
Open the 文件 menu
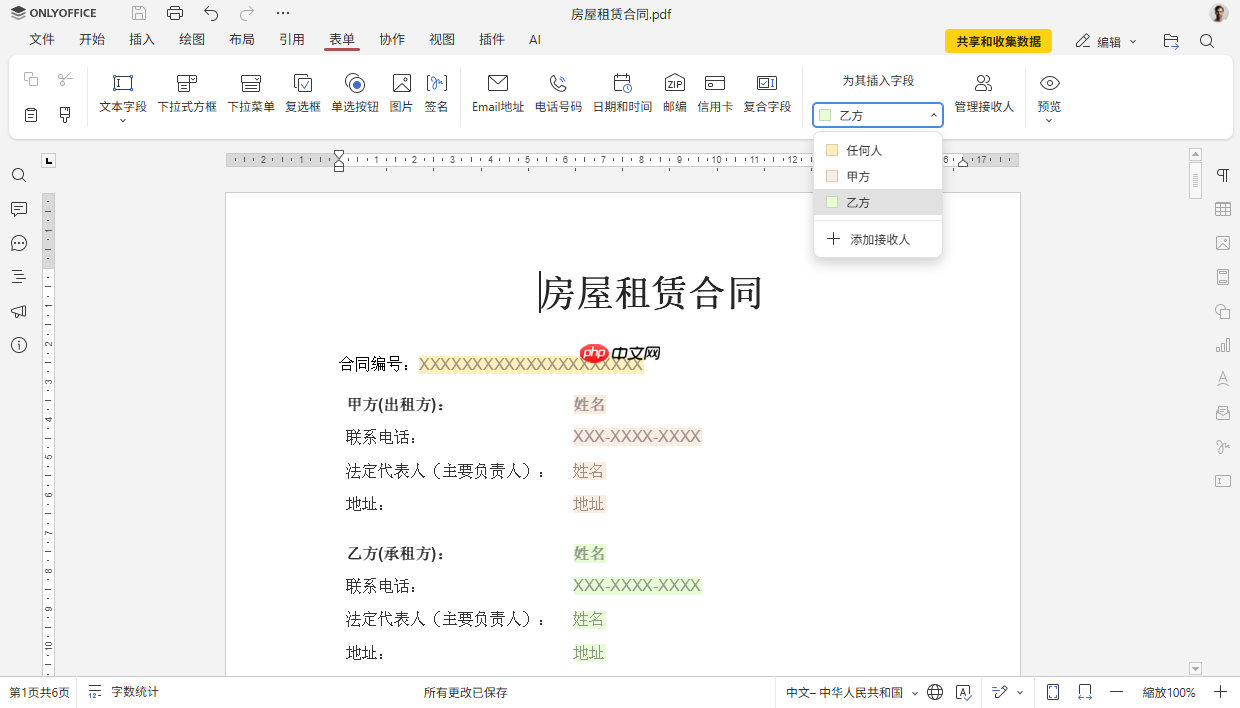(x=42, y=39)
